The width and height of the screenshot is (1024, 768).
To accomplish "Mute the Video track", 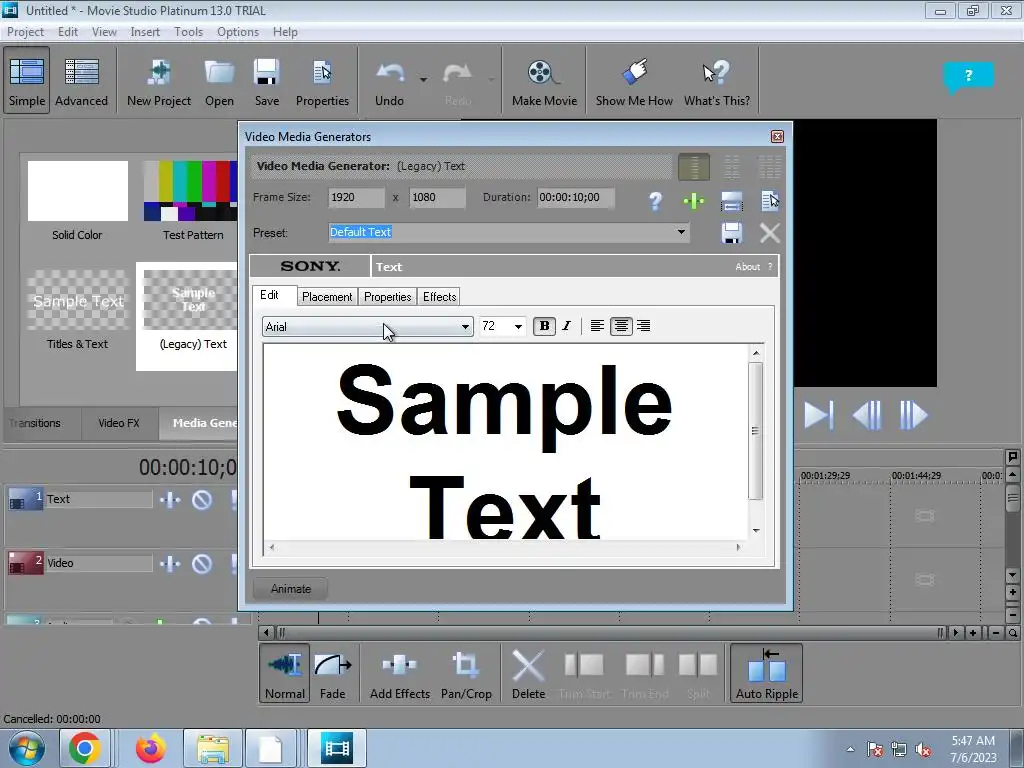I will (x=202, y=564).
